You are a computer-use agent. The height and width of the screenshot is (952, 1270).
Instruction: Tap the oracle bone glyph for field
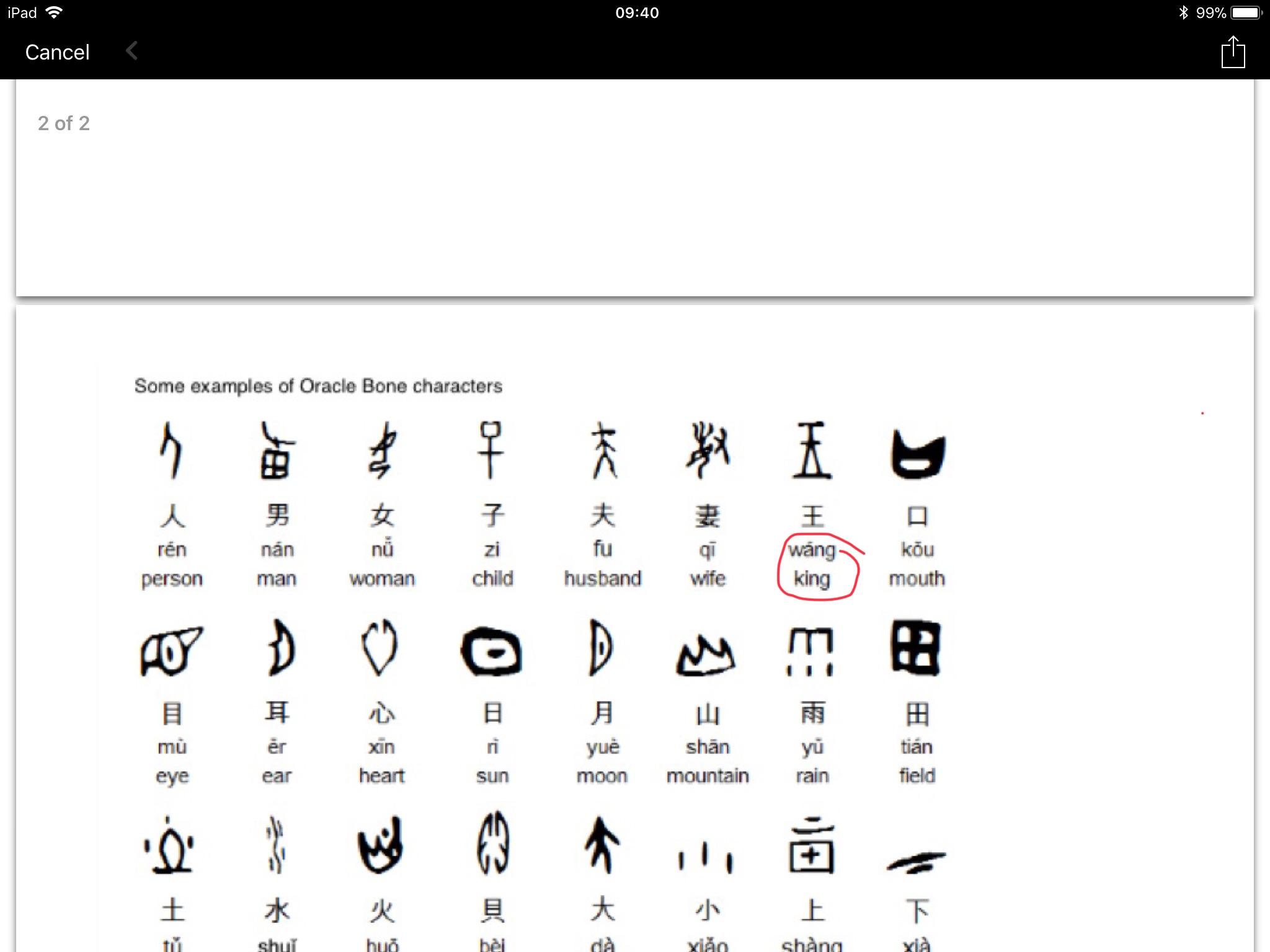coord(916,648)
